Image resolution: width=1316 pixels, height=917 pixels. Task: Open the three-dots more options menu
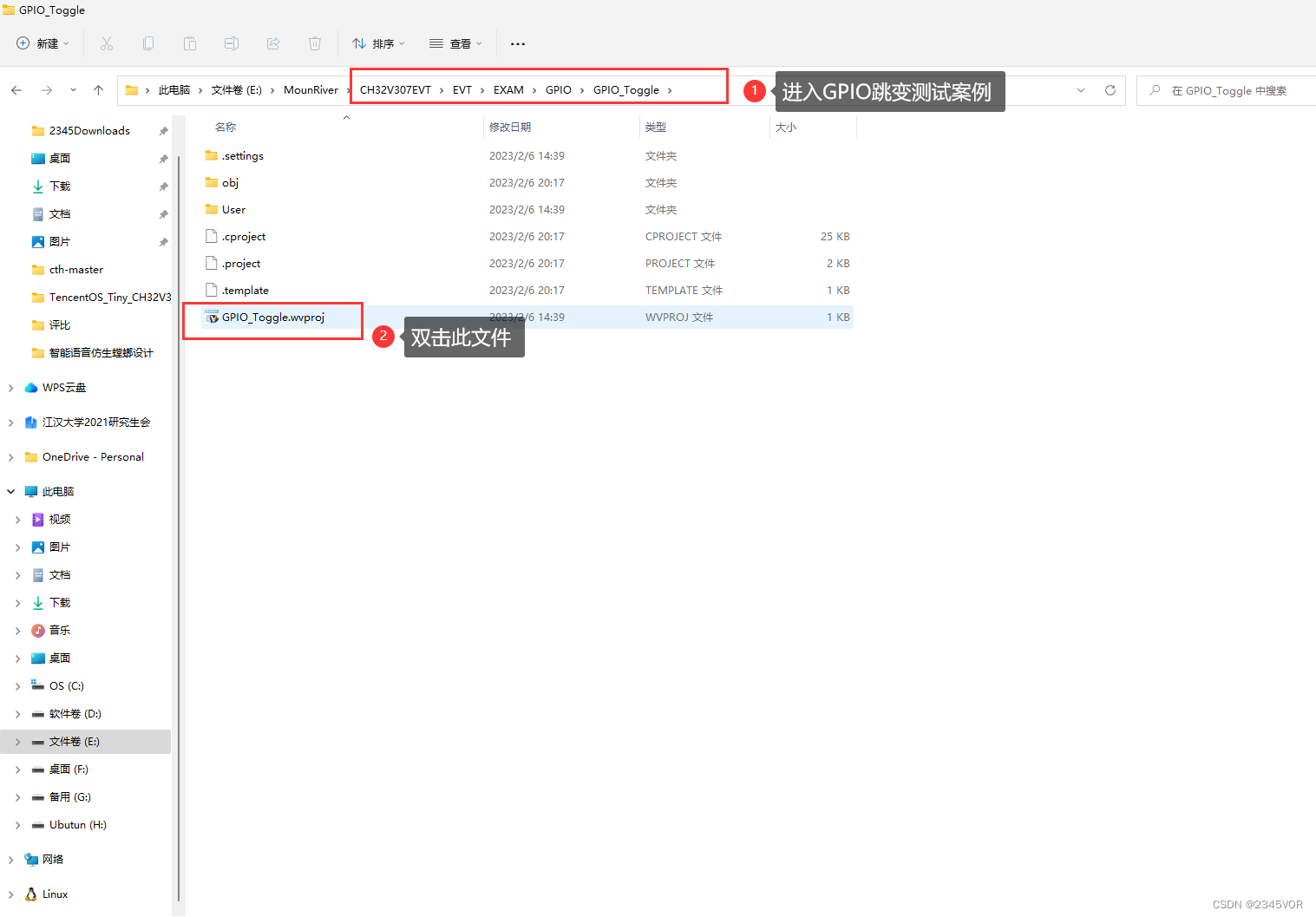click(518, 43)
